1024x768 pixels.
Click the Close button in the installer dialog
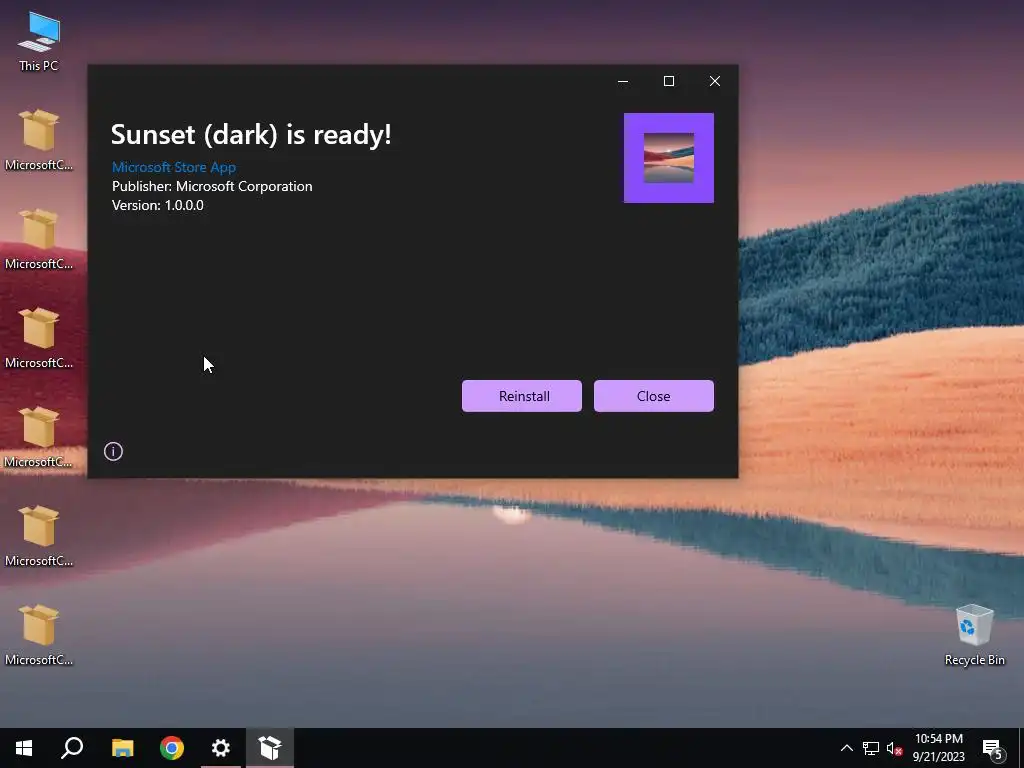pos(654,396)
